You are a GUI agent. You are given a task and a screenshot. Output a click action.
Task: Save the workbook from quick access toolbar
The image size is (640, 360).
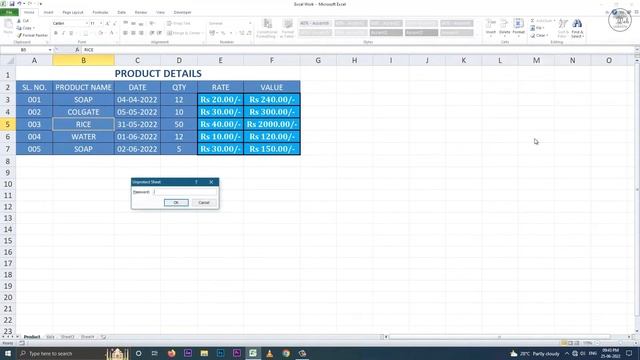coord(12,4)
